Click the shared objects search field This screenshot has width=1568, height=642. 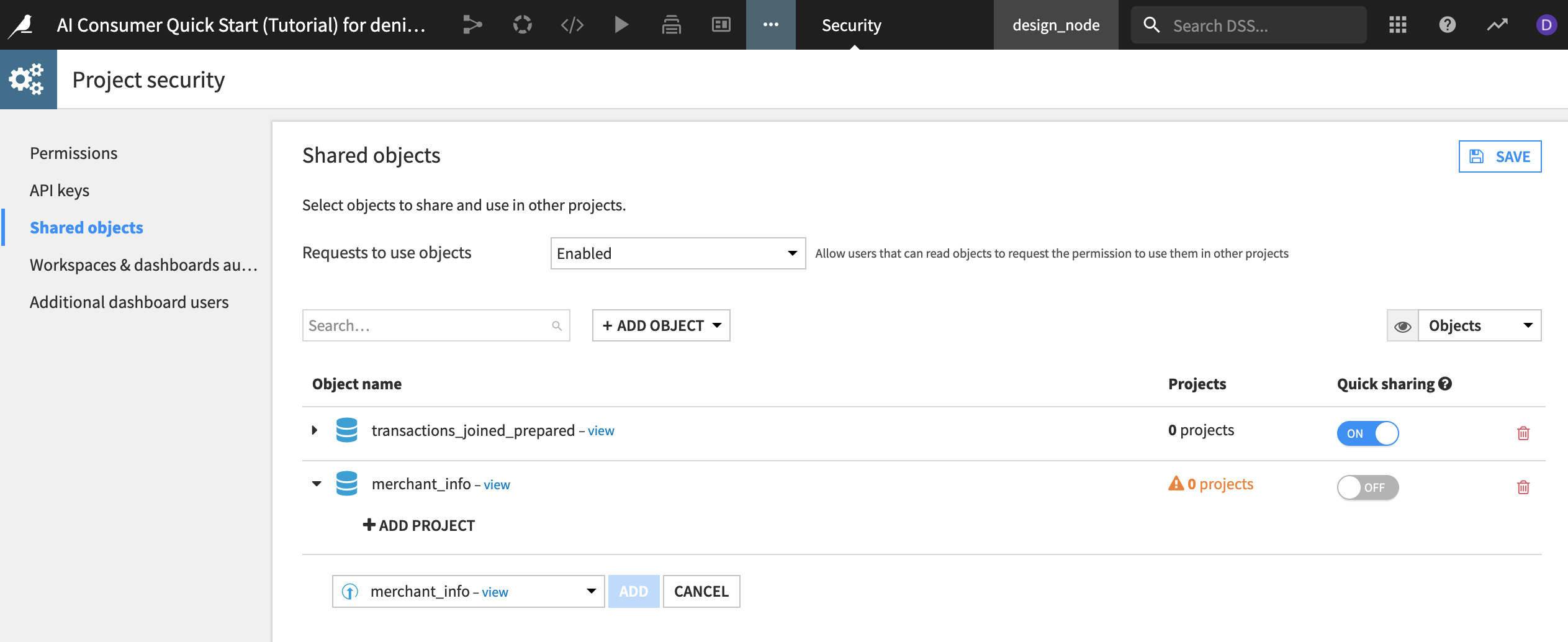click(x=435, y=325)
